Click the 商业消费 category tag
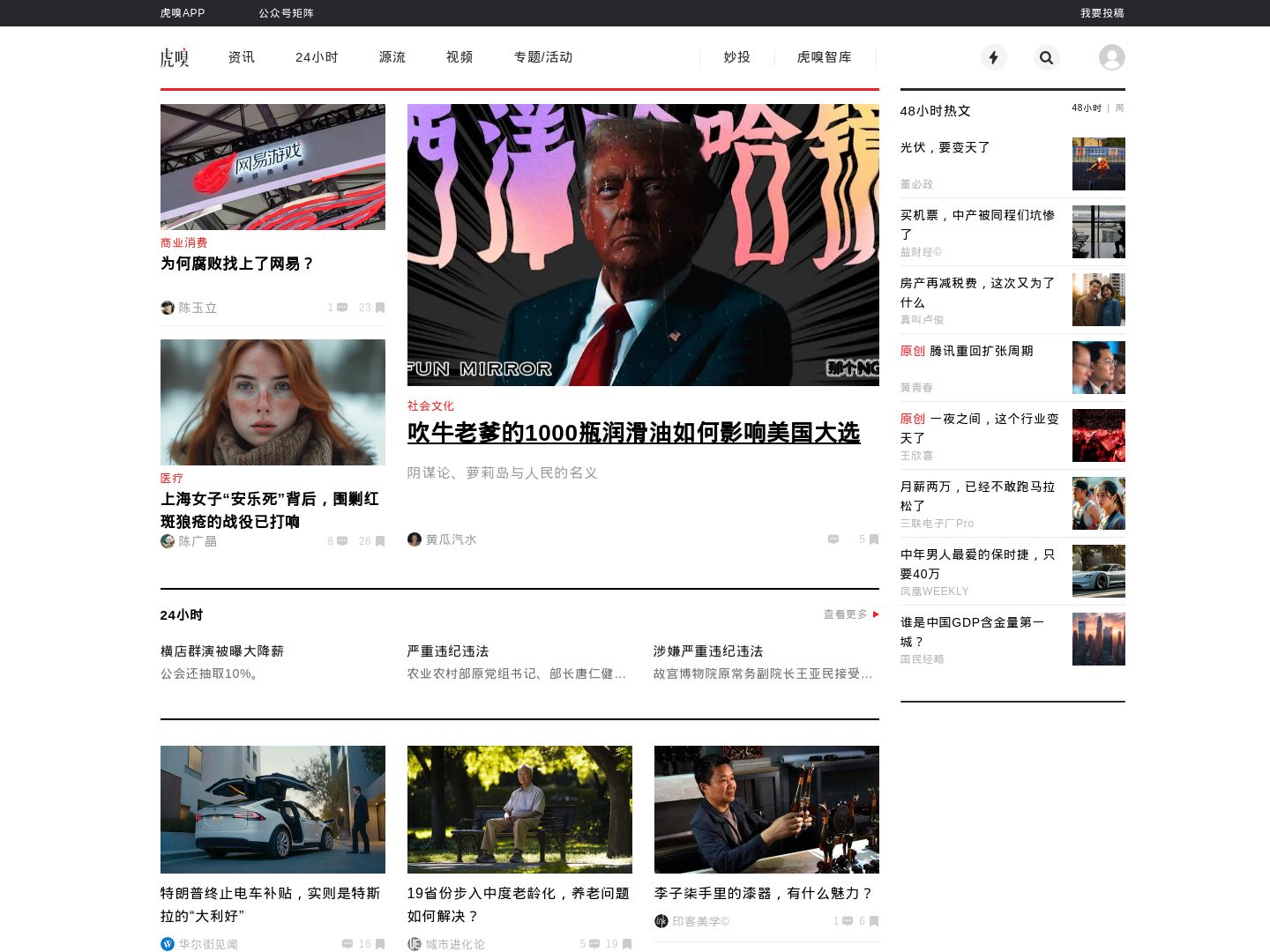This screenshot has width=1270, height=952. coord(184,242)
